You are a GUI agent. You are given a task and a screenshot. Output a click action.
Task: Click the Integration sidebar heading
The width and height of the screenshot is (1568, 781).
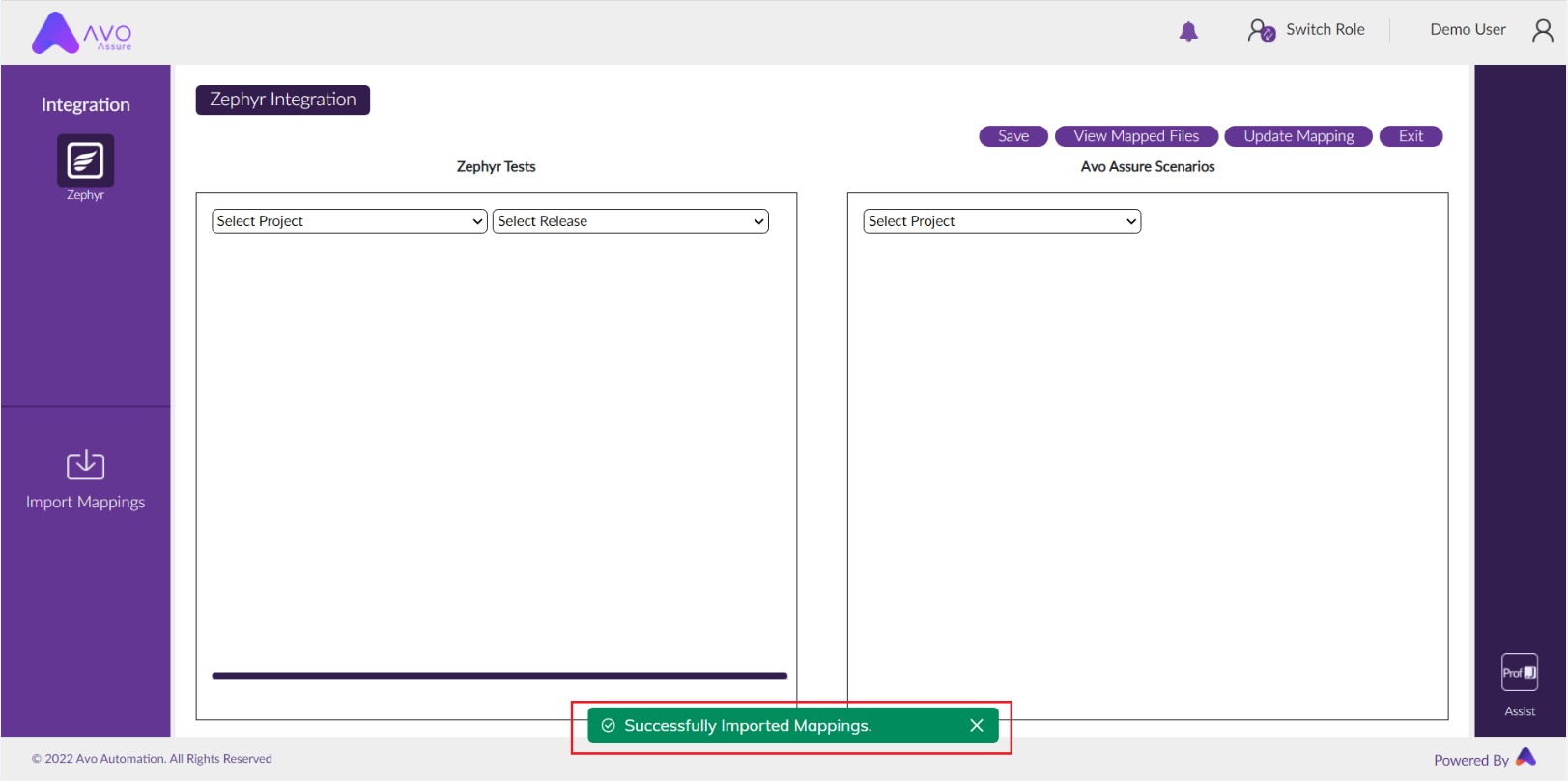pyautogui.click(x=85, y=104)
